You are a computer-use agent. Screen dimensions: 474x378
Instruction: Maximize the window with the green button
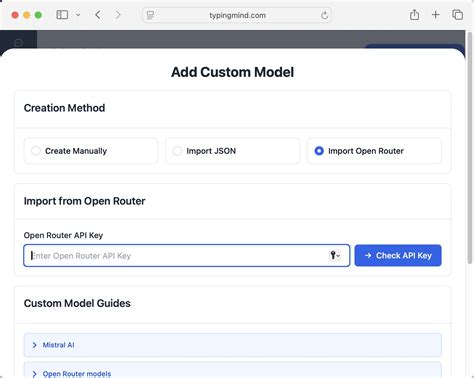point(38,15)
